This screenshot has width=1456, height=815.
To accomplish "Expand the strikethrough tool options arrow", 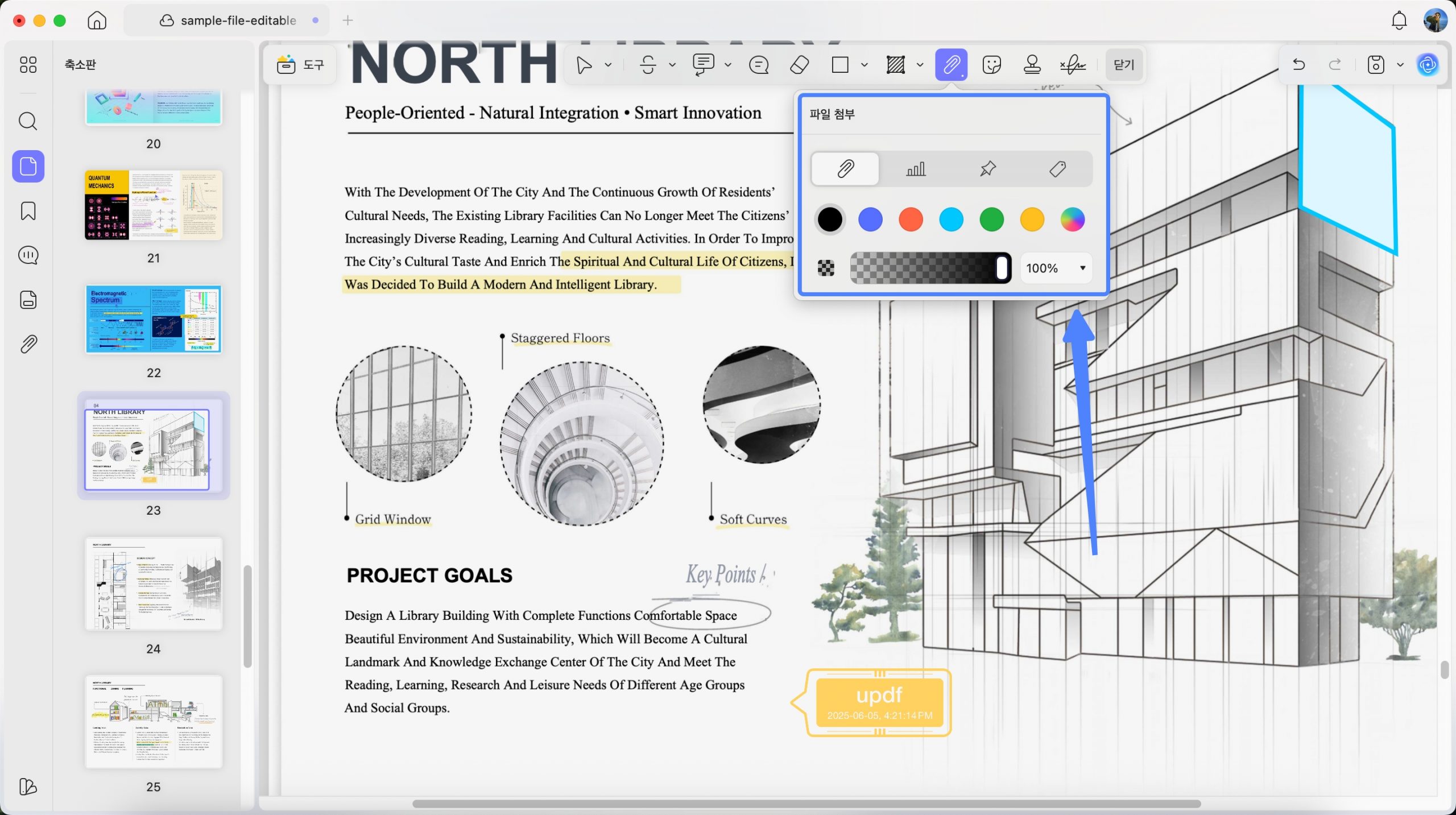I will tap(672, 65).
